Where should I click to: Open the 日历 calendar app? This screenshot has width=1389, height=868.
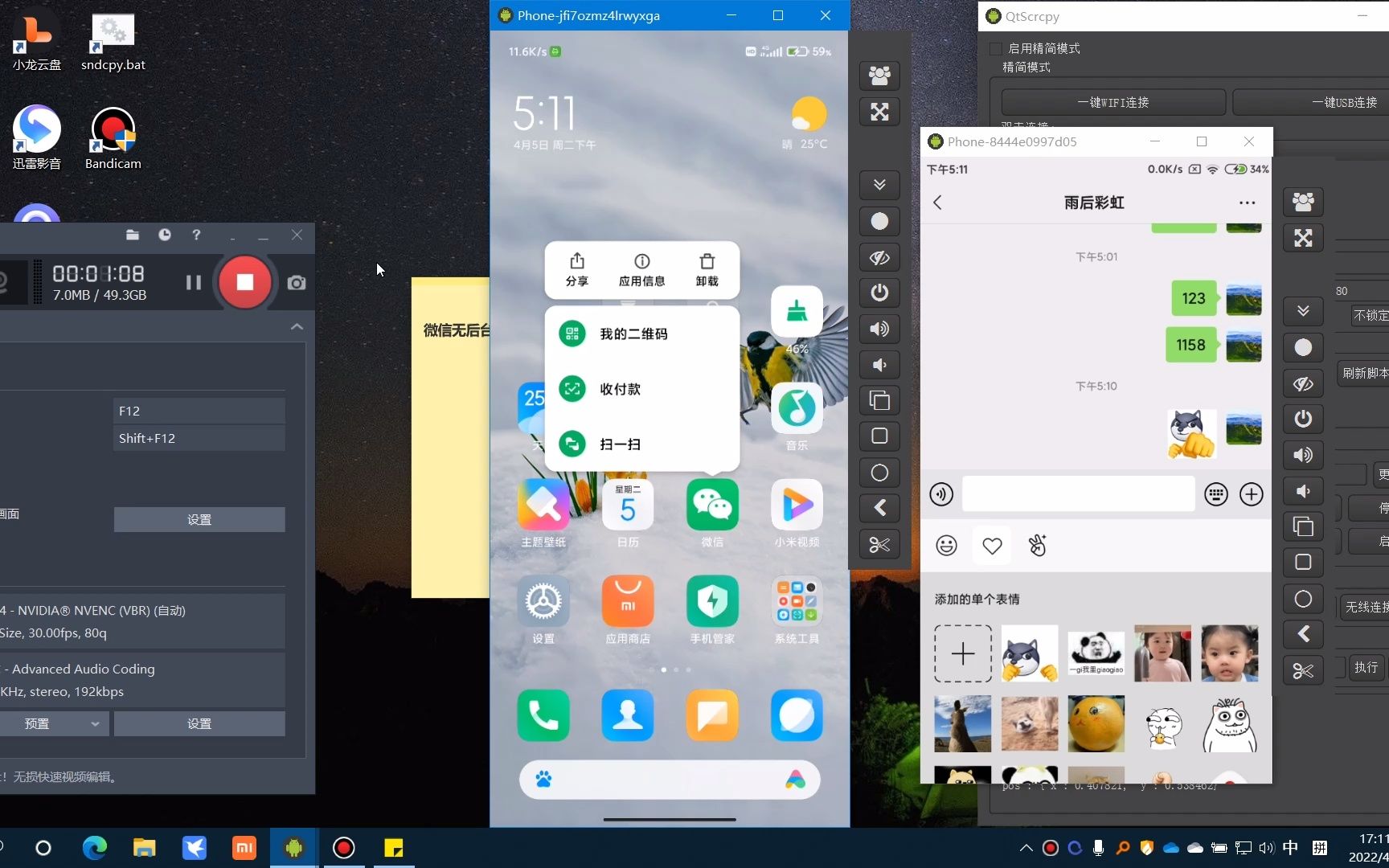click(628, 505)
